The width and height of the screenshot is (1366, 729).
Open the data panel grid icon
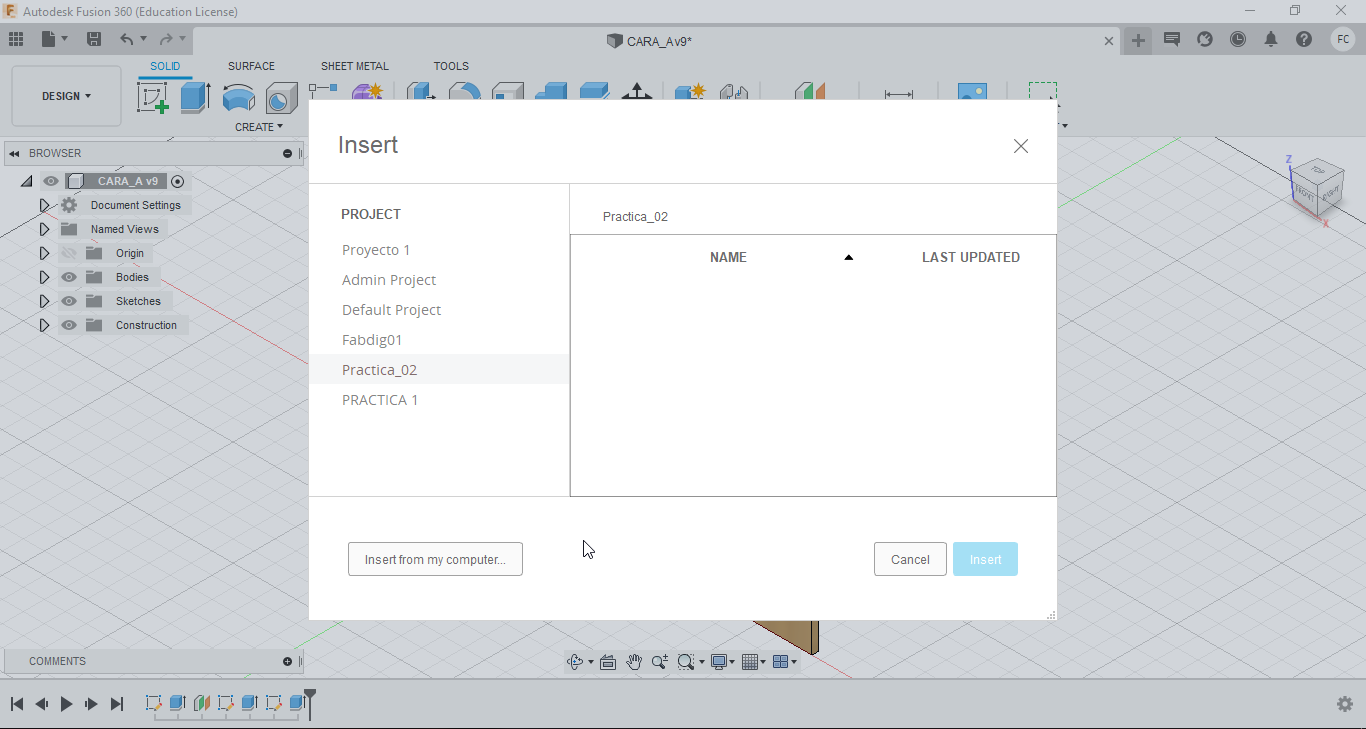(16, 39)
